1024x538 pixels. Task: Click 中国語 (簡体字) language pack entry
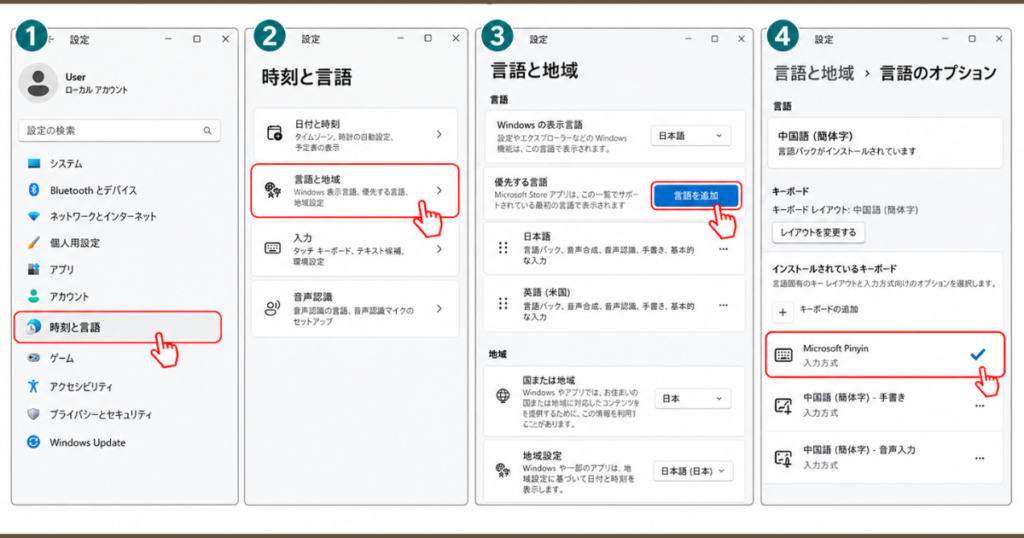point(885,143)
